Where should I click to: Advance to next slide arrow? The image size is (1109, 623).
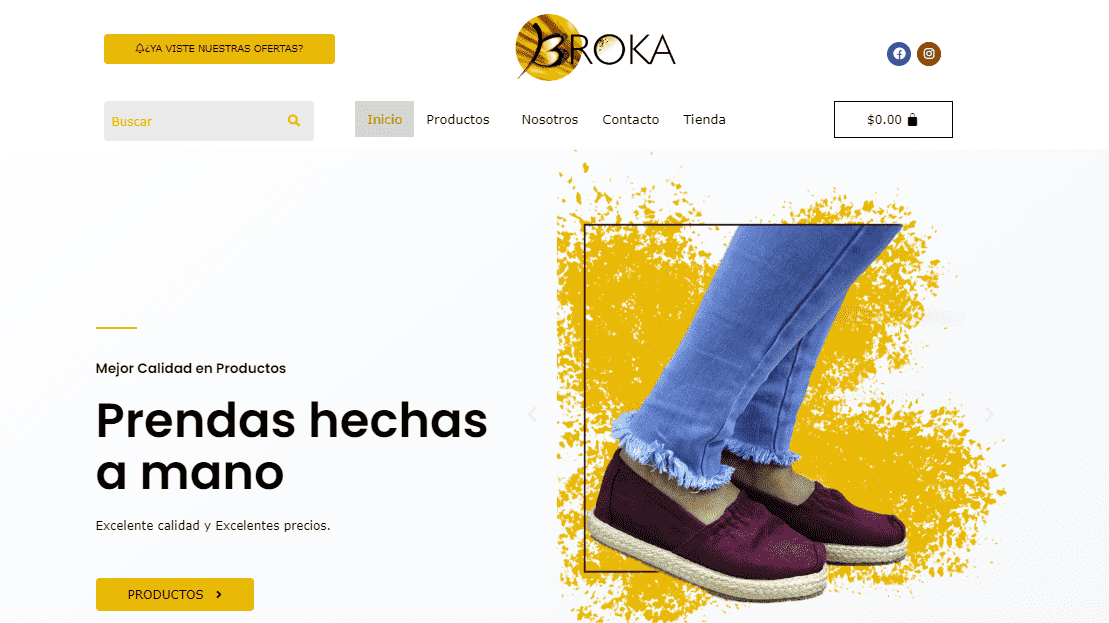point(989,414)
